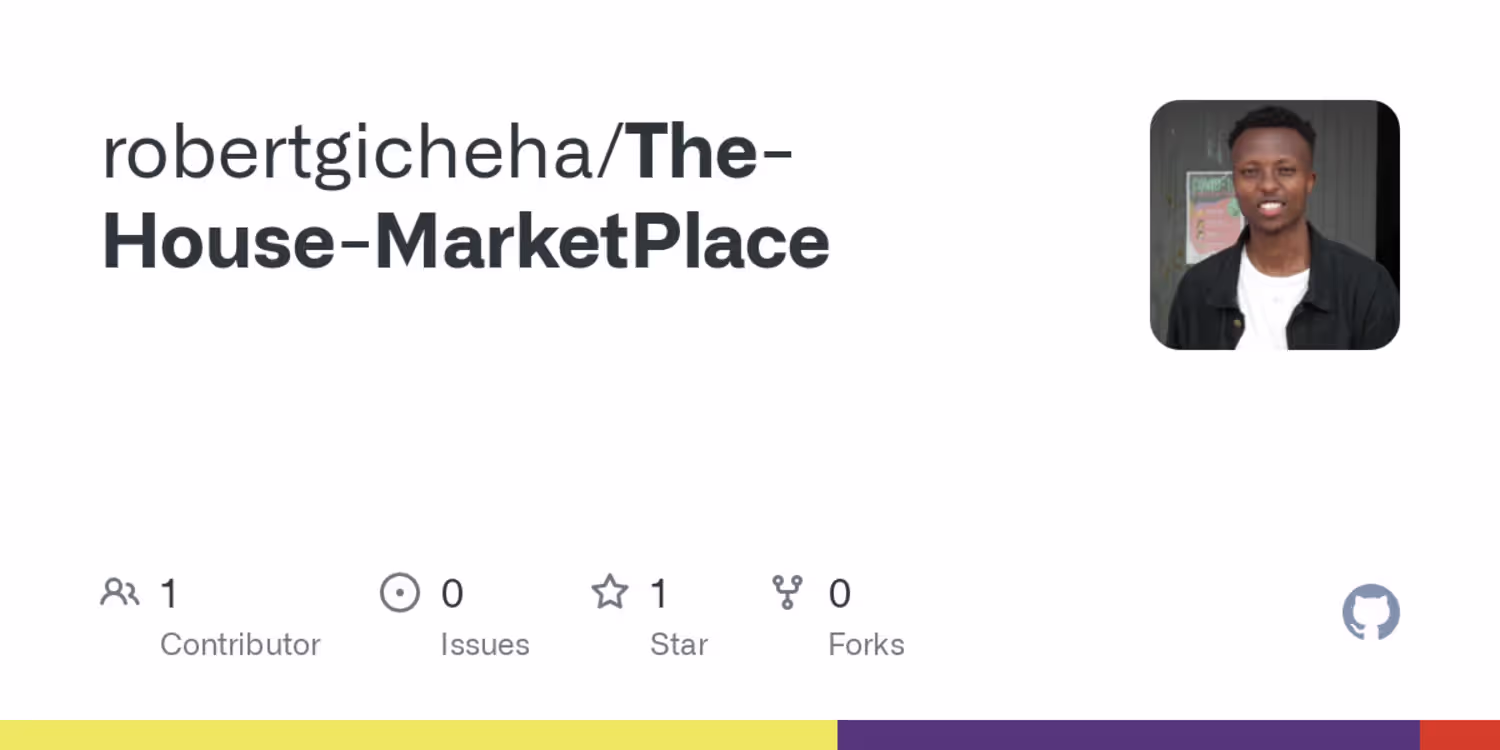
Task: Click the owner name robertgicheha
Action: tap(348, 152)
